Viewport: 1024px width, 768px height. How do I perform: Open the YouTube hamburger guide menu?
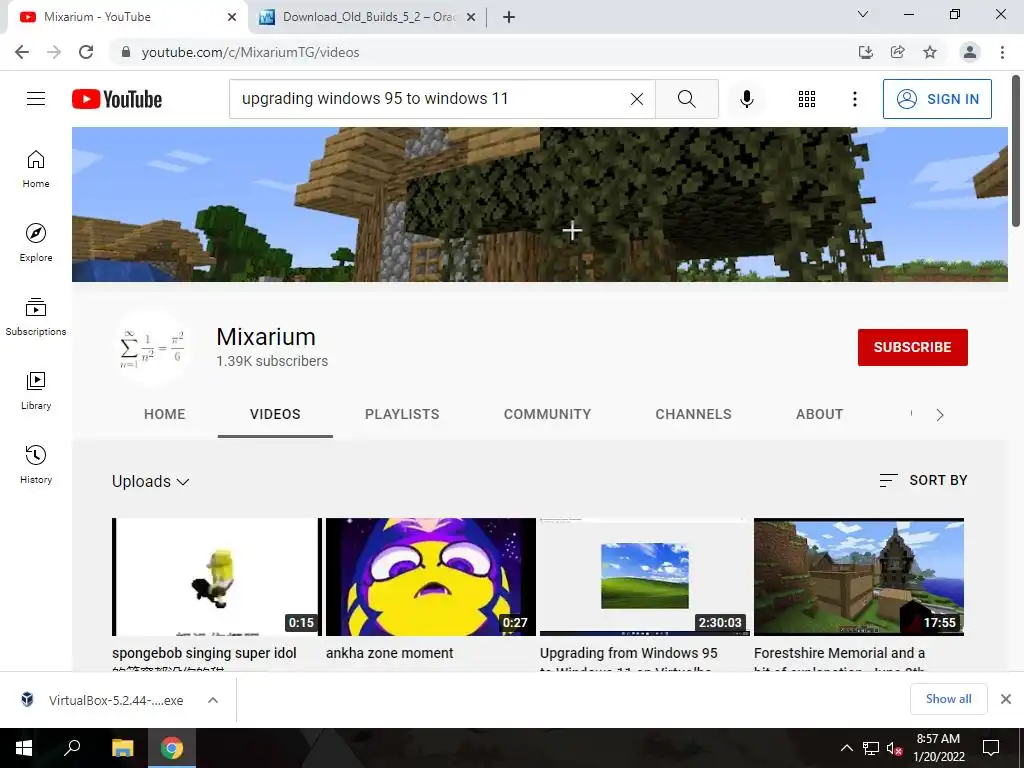tap(36, 99)
